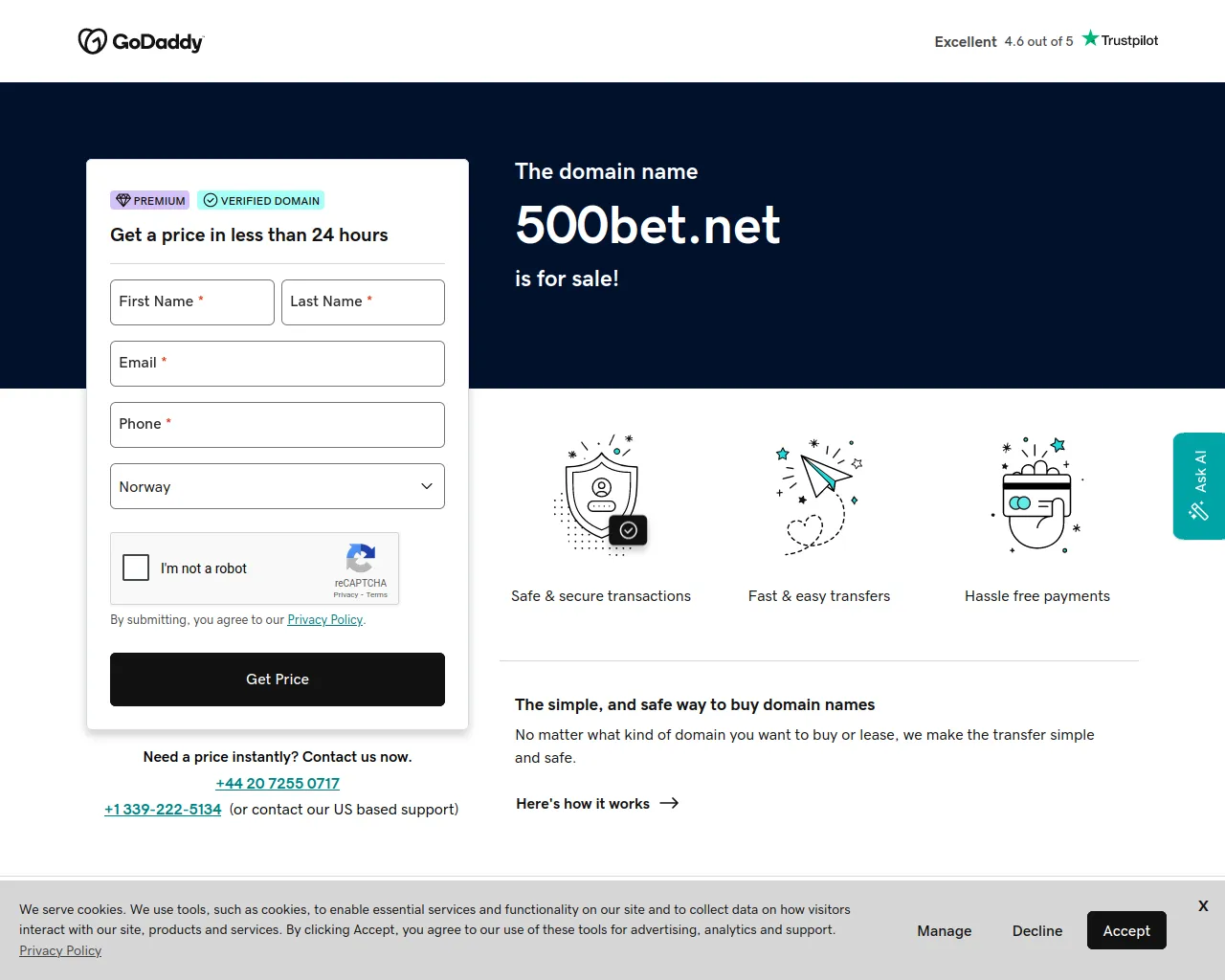Open the Privacy Policy from the cookie banner
Viewport: 1225px width, 980px height.
pyautogui.click(x=60, y=950)
